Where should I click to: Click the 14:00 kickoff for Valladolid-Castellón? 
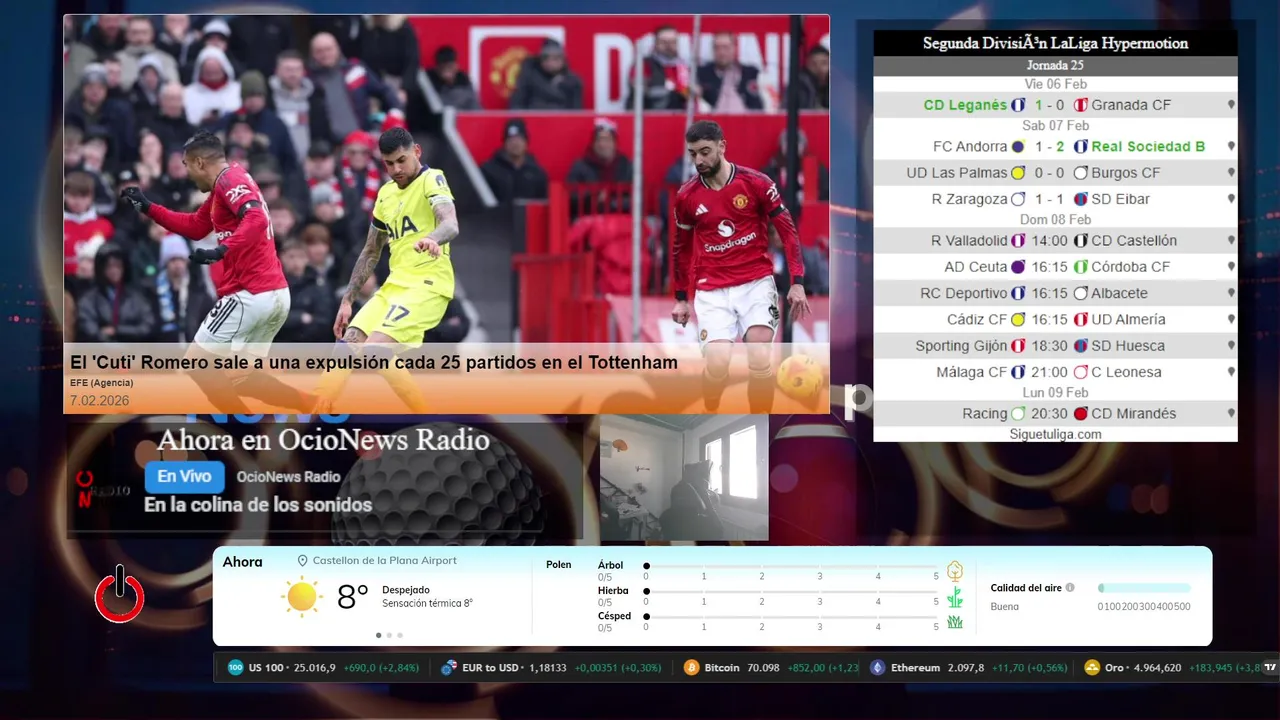1049,241
